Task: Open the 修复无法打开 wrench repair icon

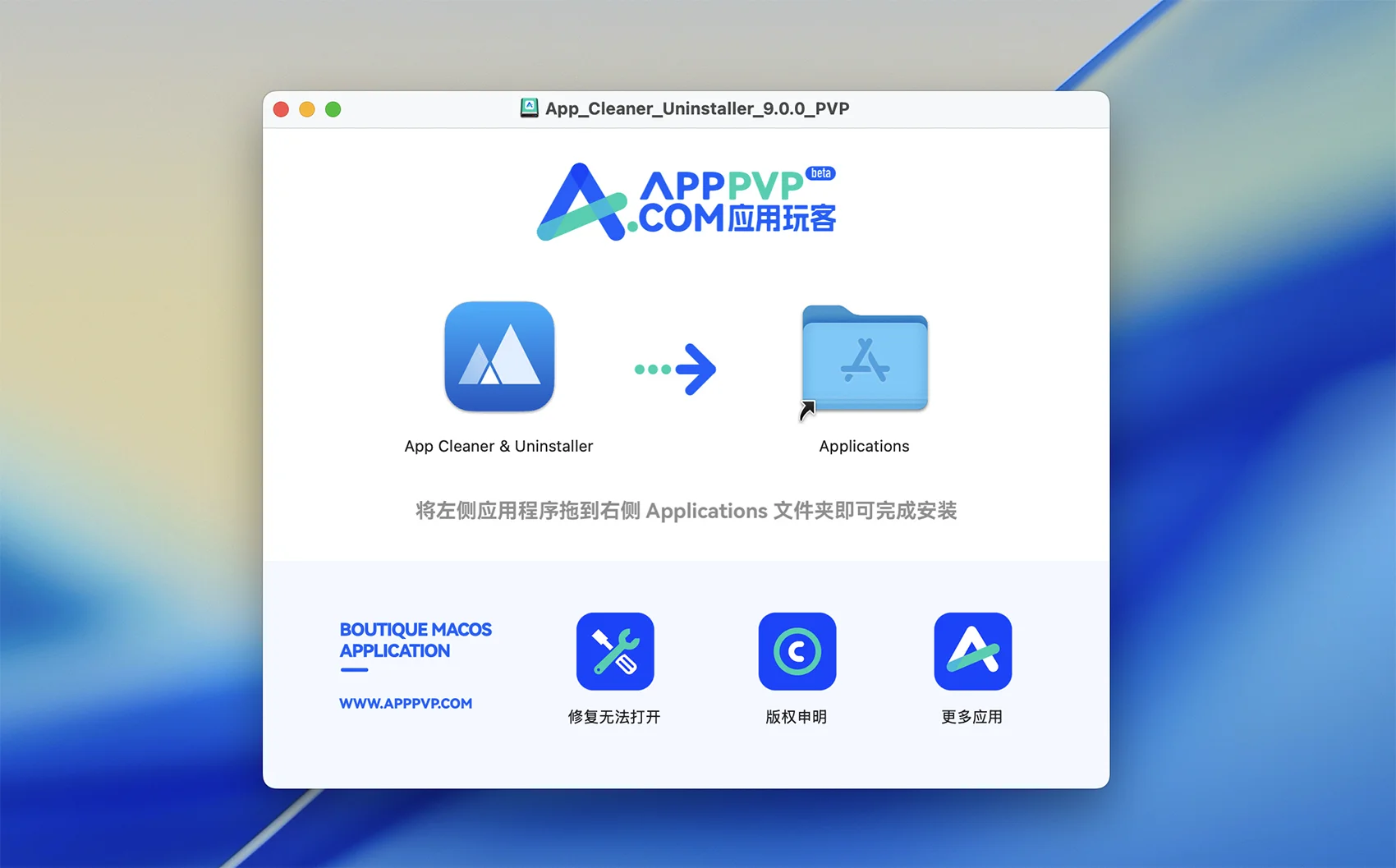Action: point(615,651)
